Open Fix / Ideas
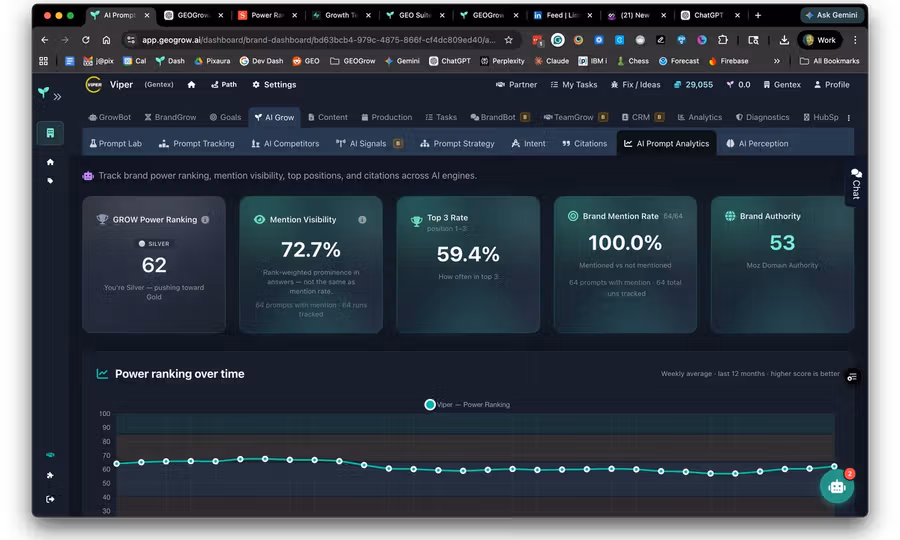This screenshot has width=900, height=540. click(635, 84)
